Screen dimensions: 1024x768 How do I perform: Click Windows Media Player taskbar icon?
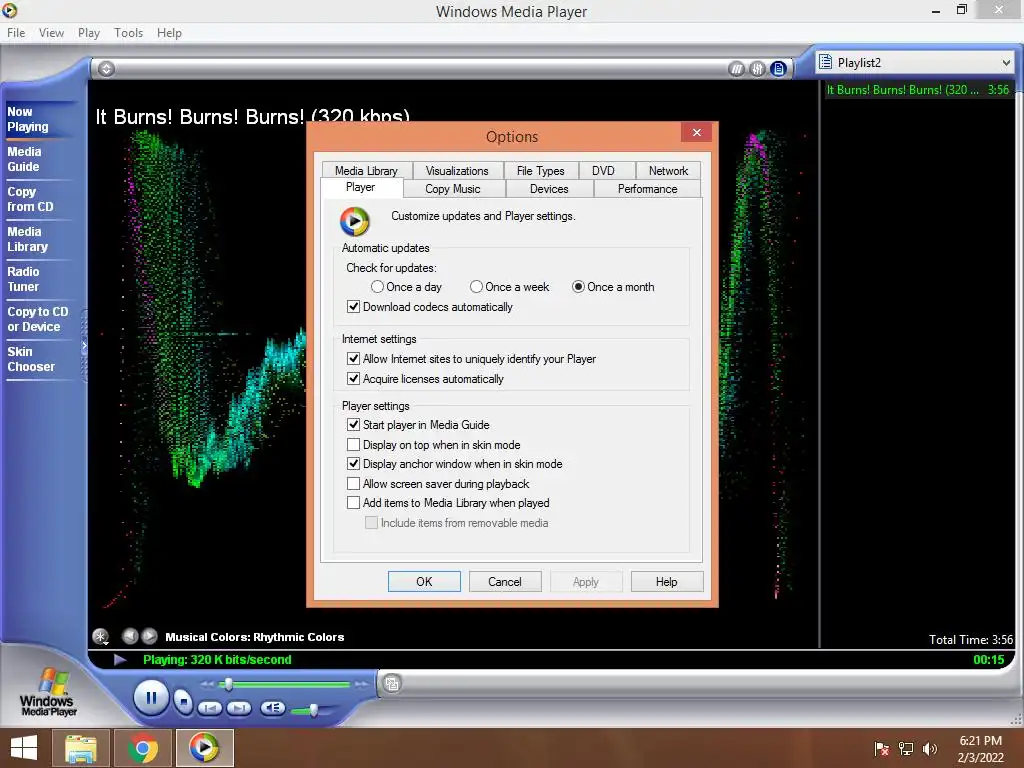(204, 748)
